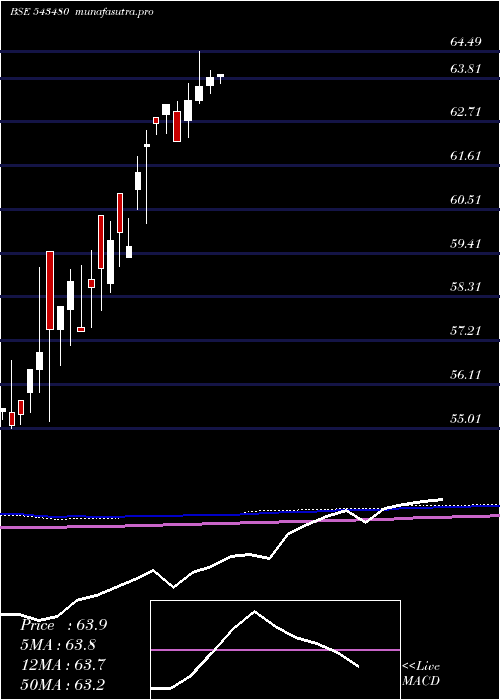
Task: Click the munafasutra.pro site label
Action: click(115, 12)
